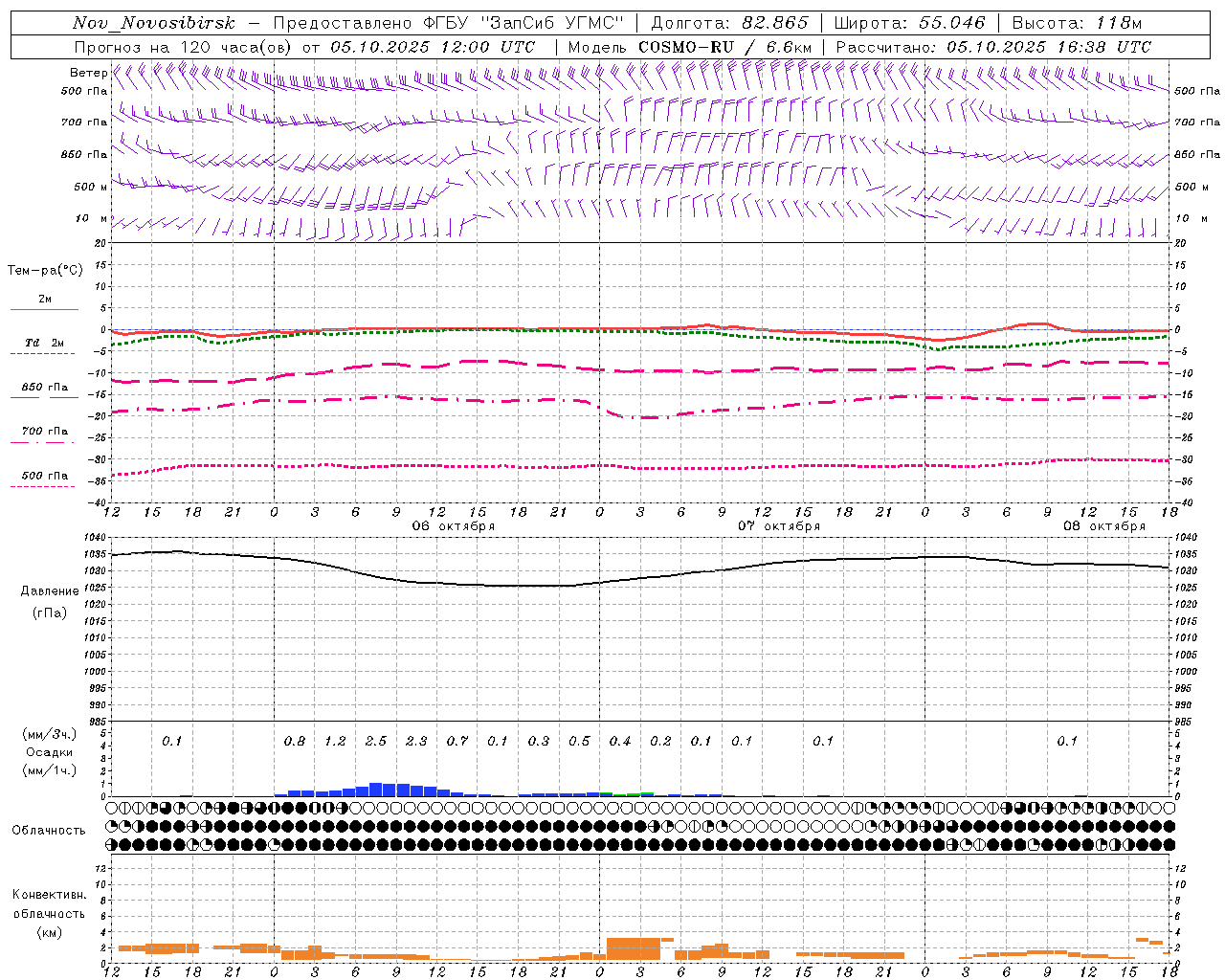1225x980 pixels.
Task: Click the Облачность cloudiness label
Action: [49, 831]
